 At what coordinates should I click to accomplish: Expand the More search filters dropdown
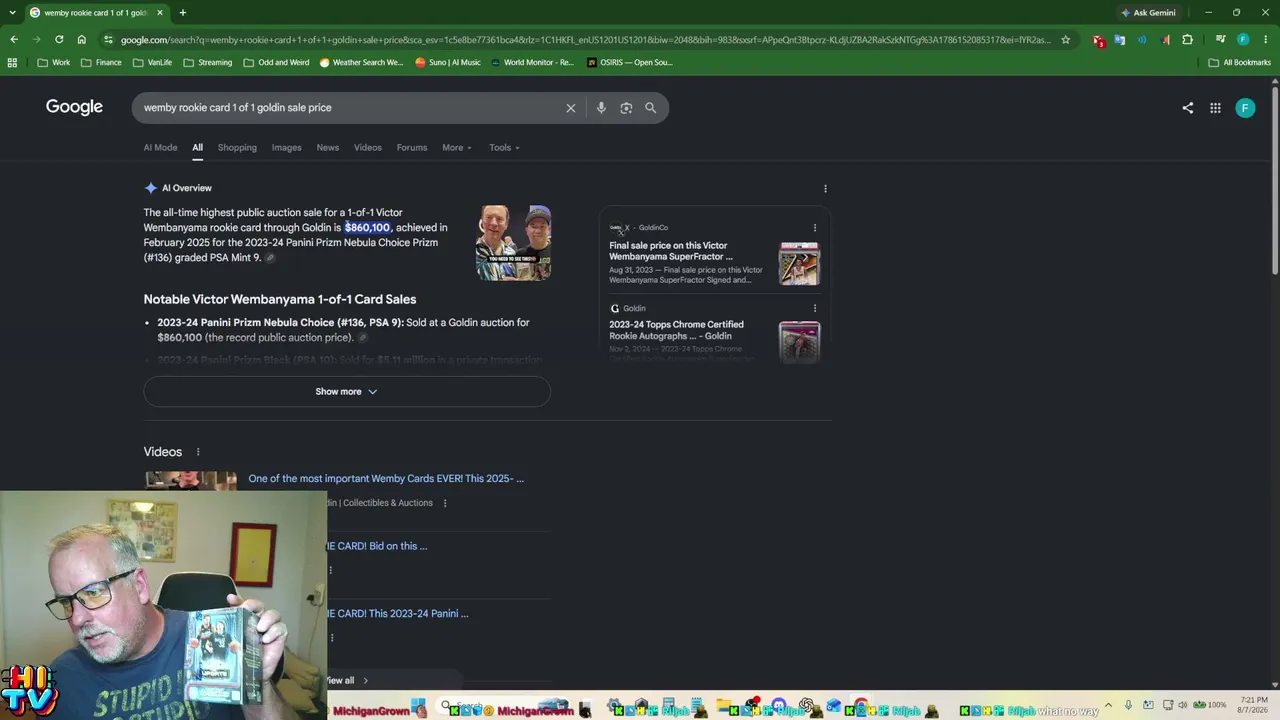coord(457,148)
